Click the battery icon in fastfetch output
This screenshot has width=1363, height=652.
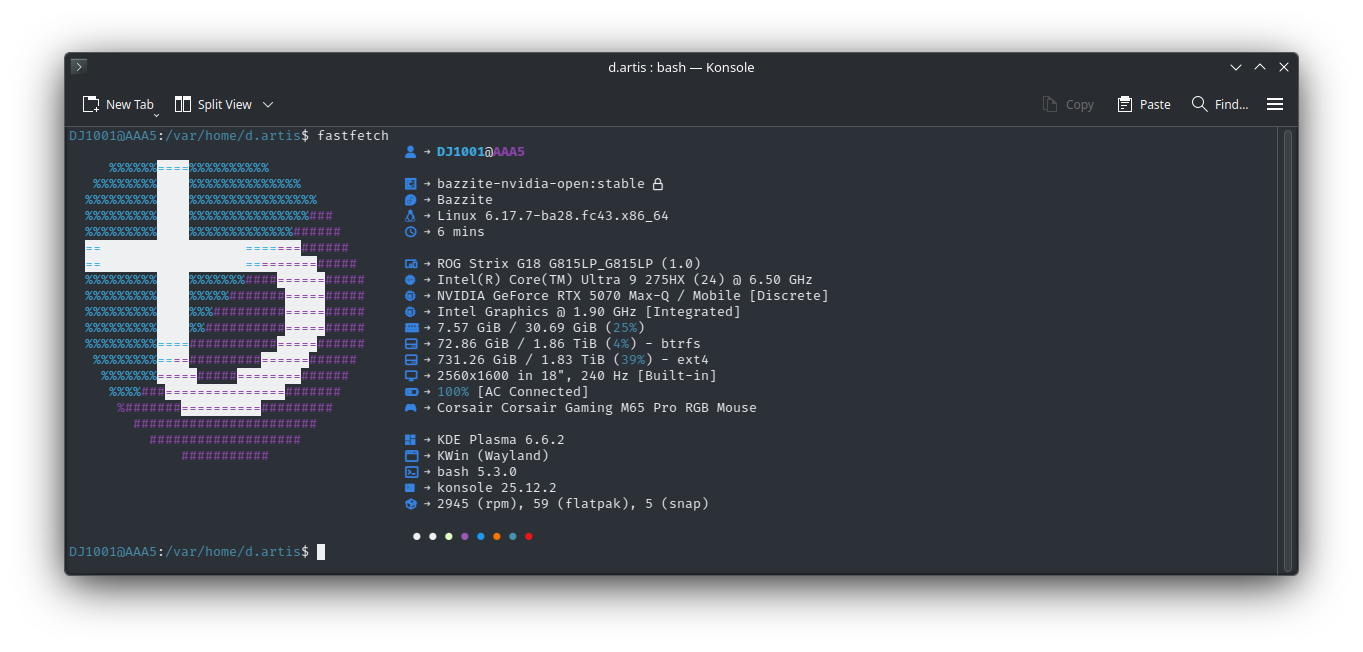point(410,391)
